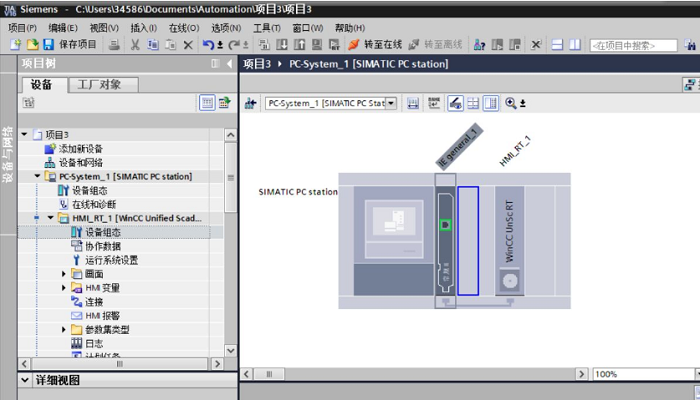The height and width of the screenshot is (400, 700).
Task: Click the Undo arrow icon
Action: pos(208,45)
